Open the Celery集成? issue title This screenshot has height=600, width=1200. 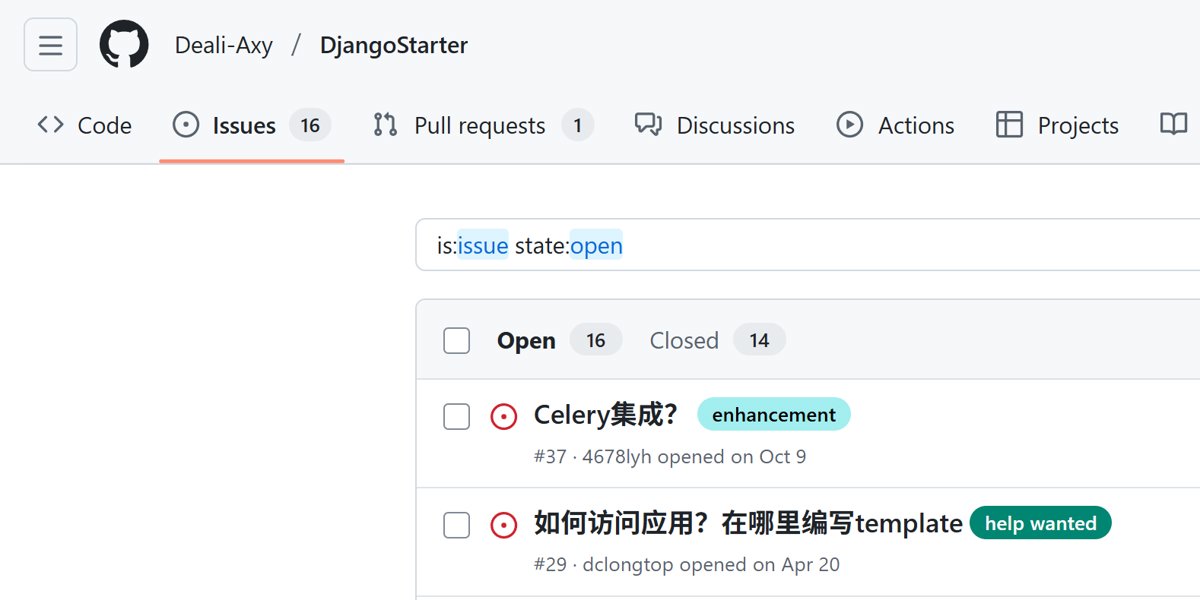click(606, 415)
